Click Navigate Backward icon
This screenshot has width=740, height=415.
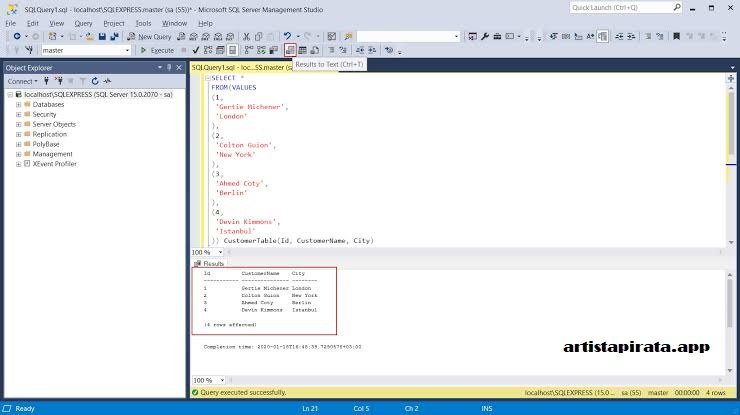click(x=17, y=36)
